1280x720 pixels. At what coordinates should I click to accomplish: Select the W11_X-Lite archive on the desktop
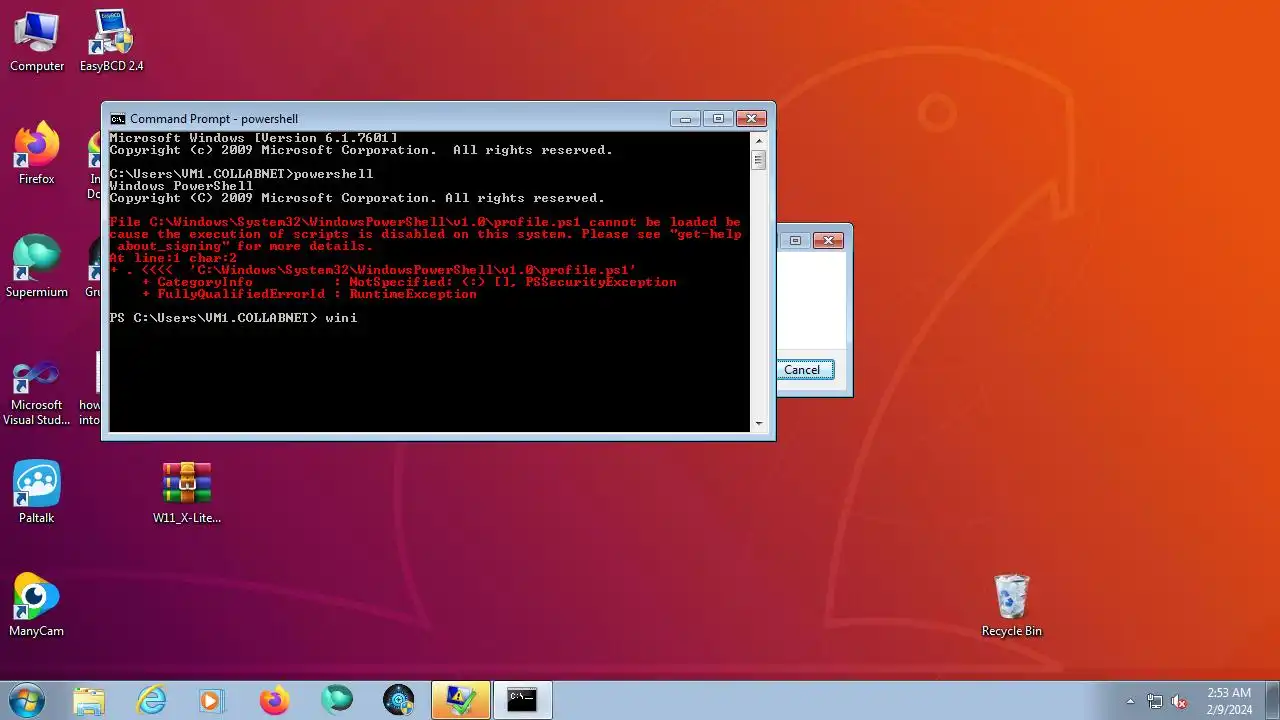point(187,494)
